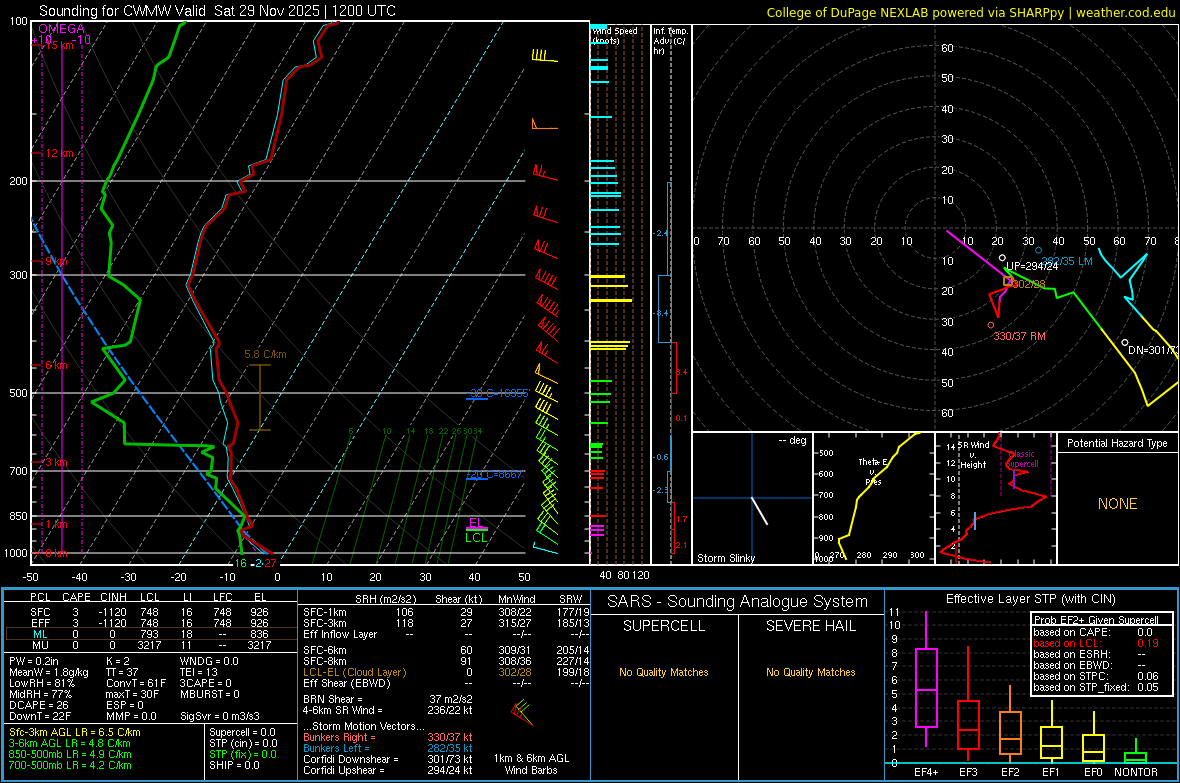1180x783 pixels.
Task: Click the 'LCL-EL (Cloud Layer)' row
Action: point(446,672)
